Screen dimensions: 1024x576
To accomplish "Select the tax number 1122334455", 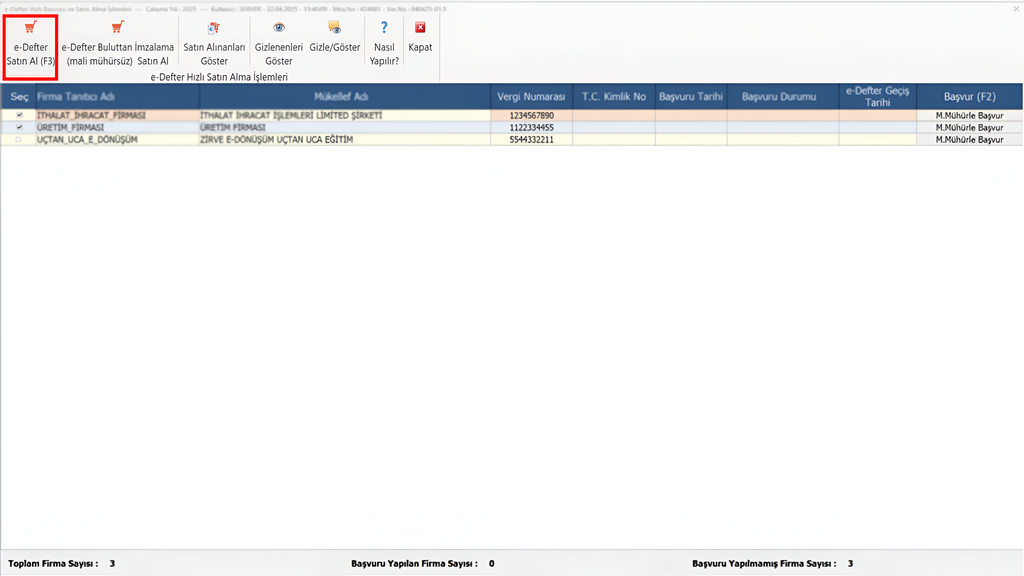I will (x=532, y=127).
